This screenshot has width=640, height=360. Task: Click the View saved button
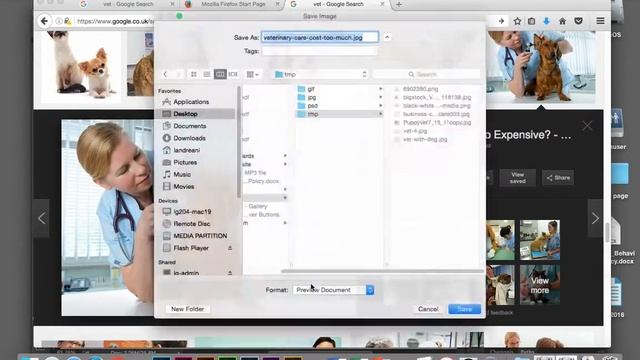click(518, 178)
